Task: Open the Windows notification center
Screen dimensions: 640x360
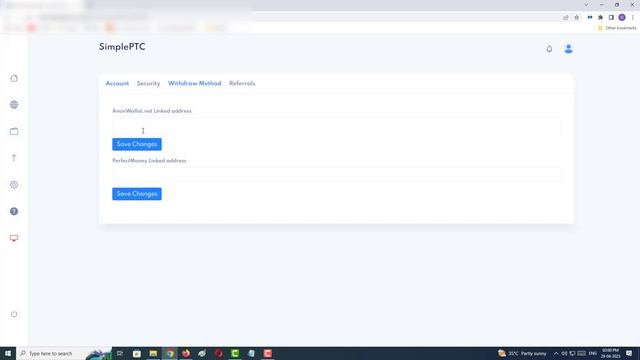Action: pyautogui.click(x=629, y=353)
